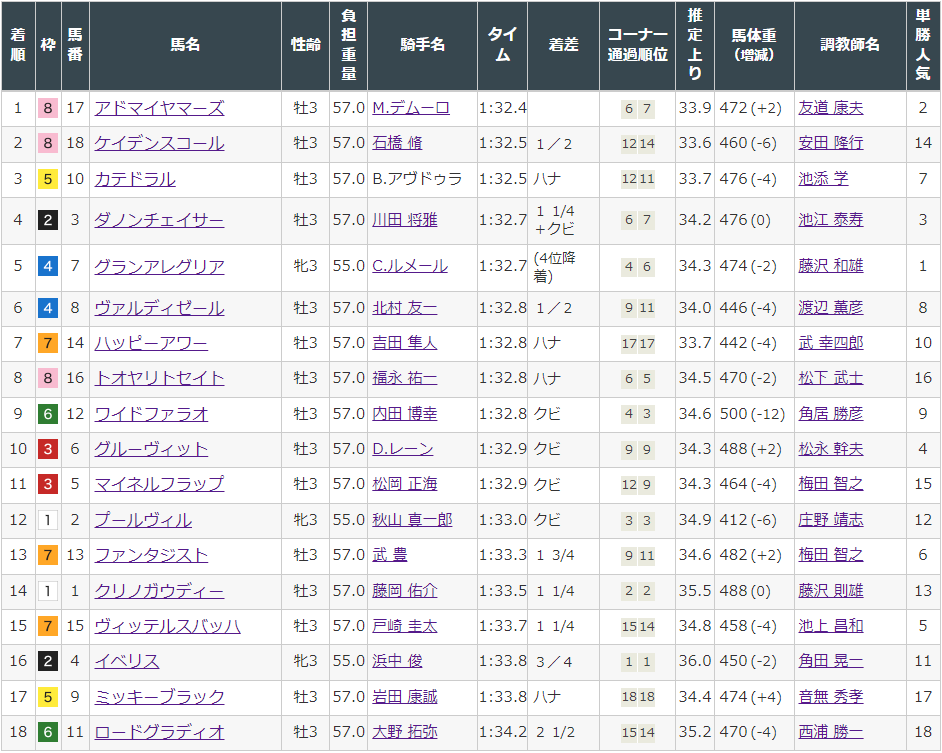Click yellow frame badge 5 in カテドラル row

[x=48, y=179]
